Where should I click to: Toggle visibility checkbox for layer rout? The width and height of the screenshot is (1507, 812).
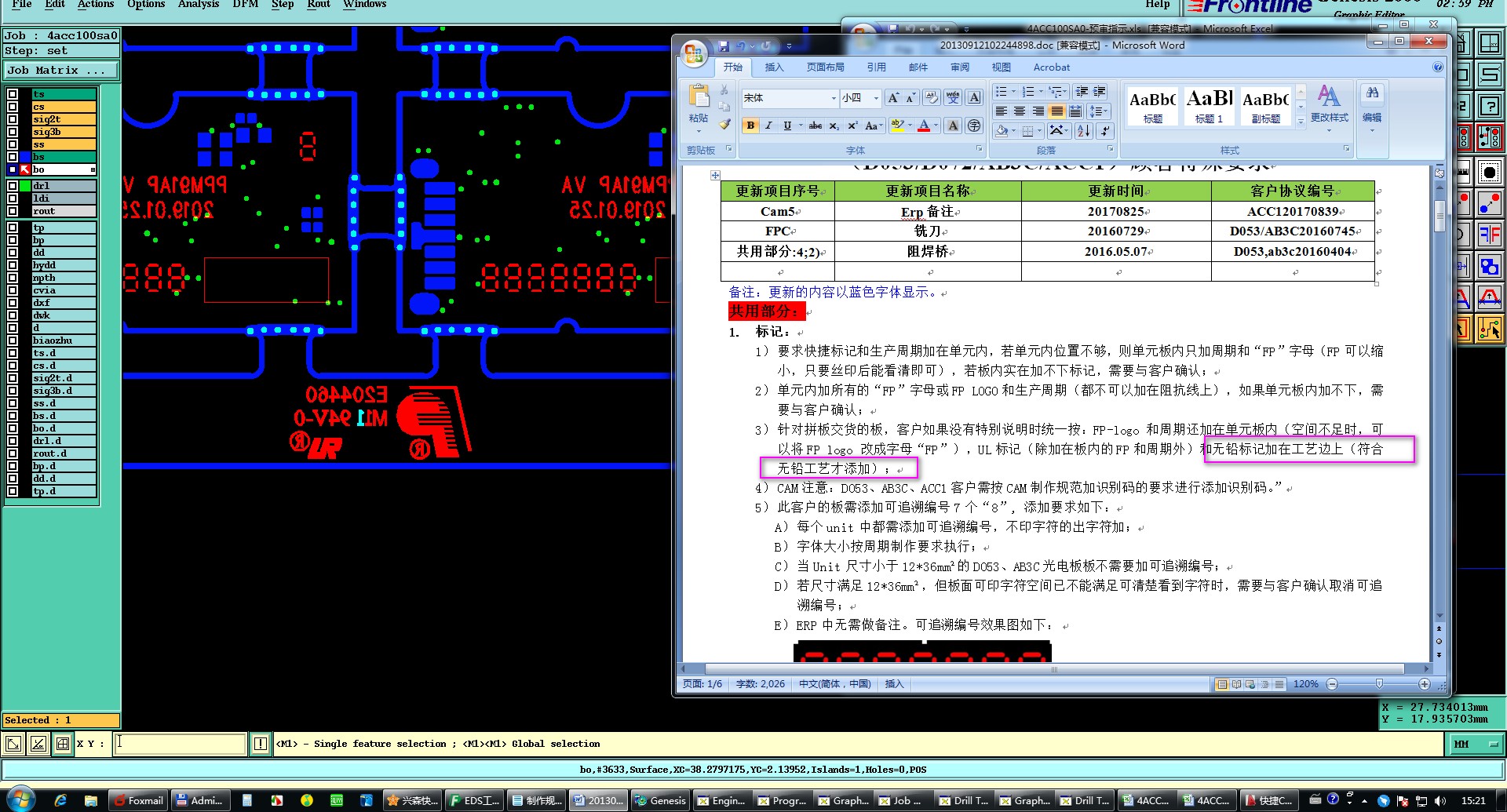coord(13,211)
